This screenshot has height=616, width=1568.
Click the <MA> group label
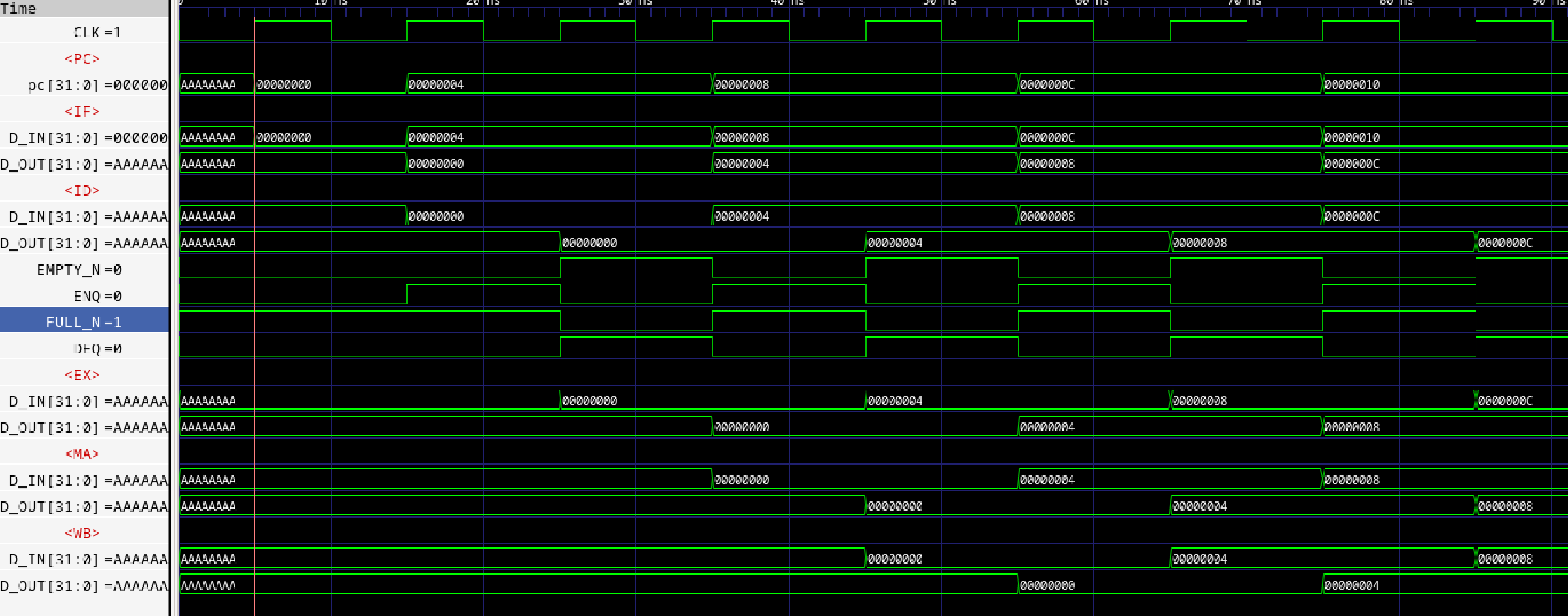click(x=82, y=454)
